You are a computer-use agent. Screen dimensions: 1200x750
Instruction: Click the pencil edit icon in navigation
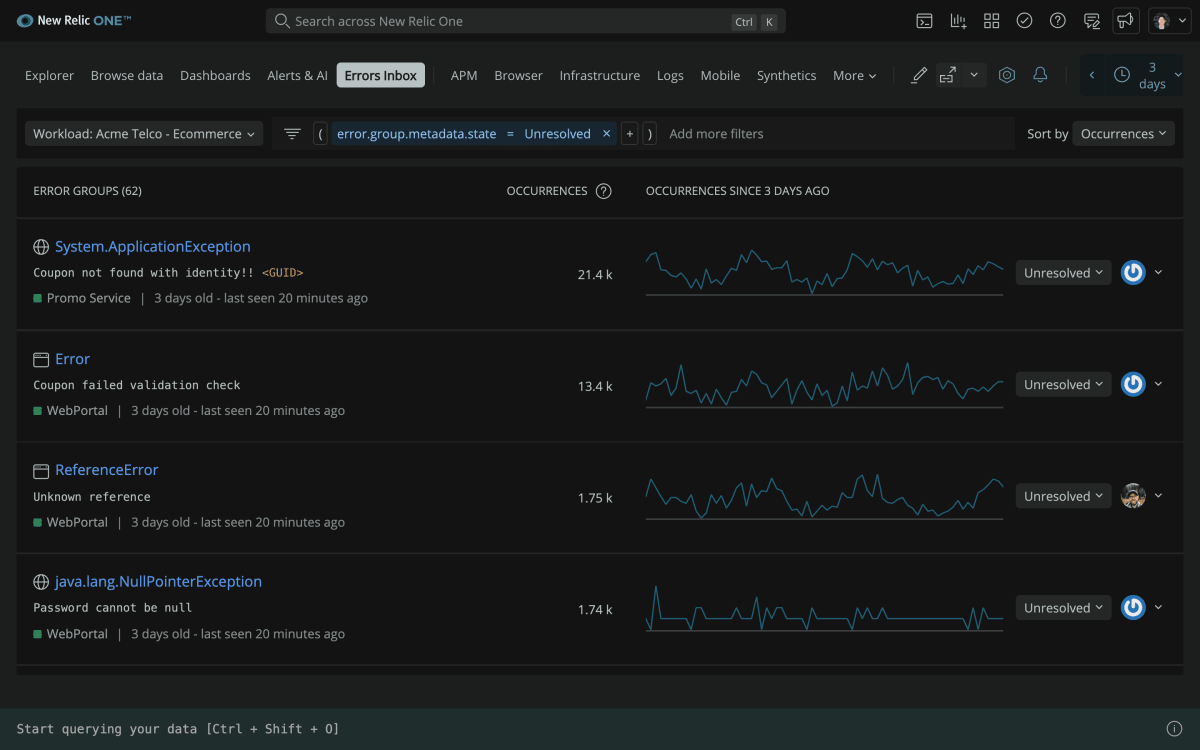[919, 75]
